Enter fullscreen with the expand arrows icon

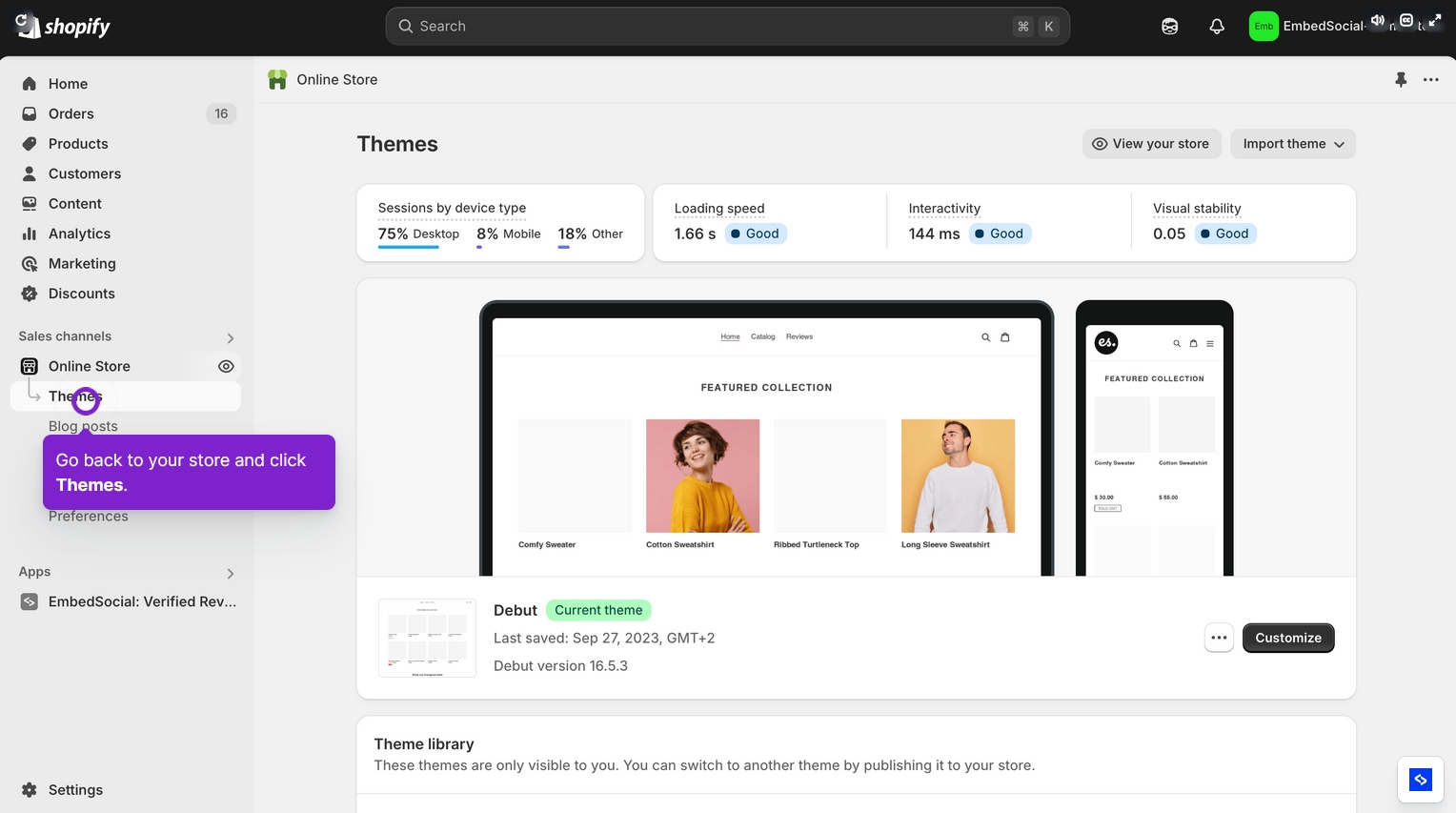click(1434, 20)
